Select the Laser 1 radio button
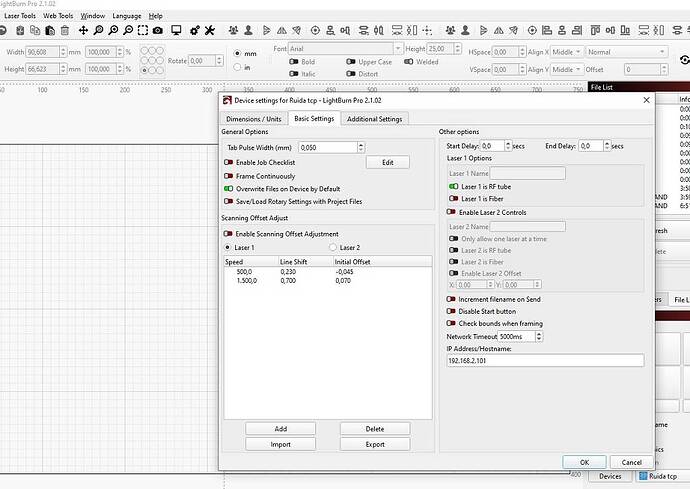Screen dimensions: 690x489 pos(228,247)
